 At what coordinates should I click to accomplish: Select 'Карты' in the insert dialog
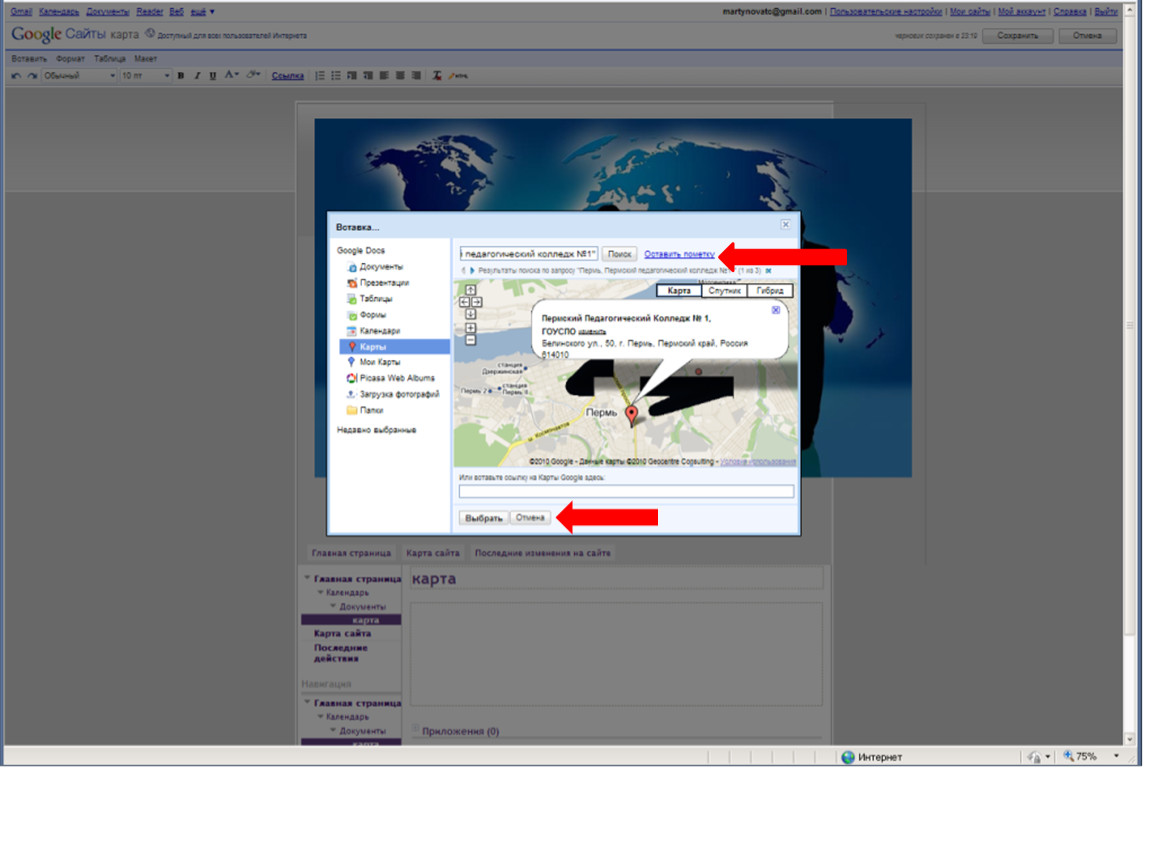395,347
